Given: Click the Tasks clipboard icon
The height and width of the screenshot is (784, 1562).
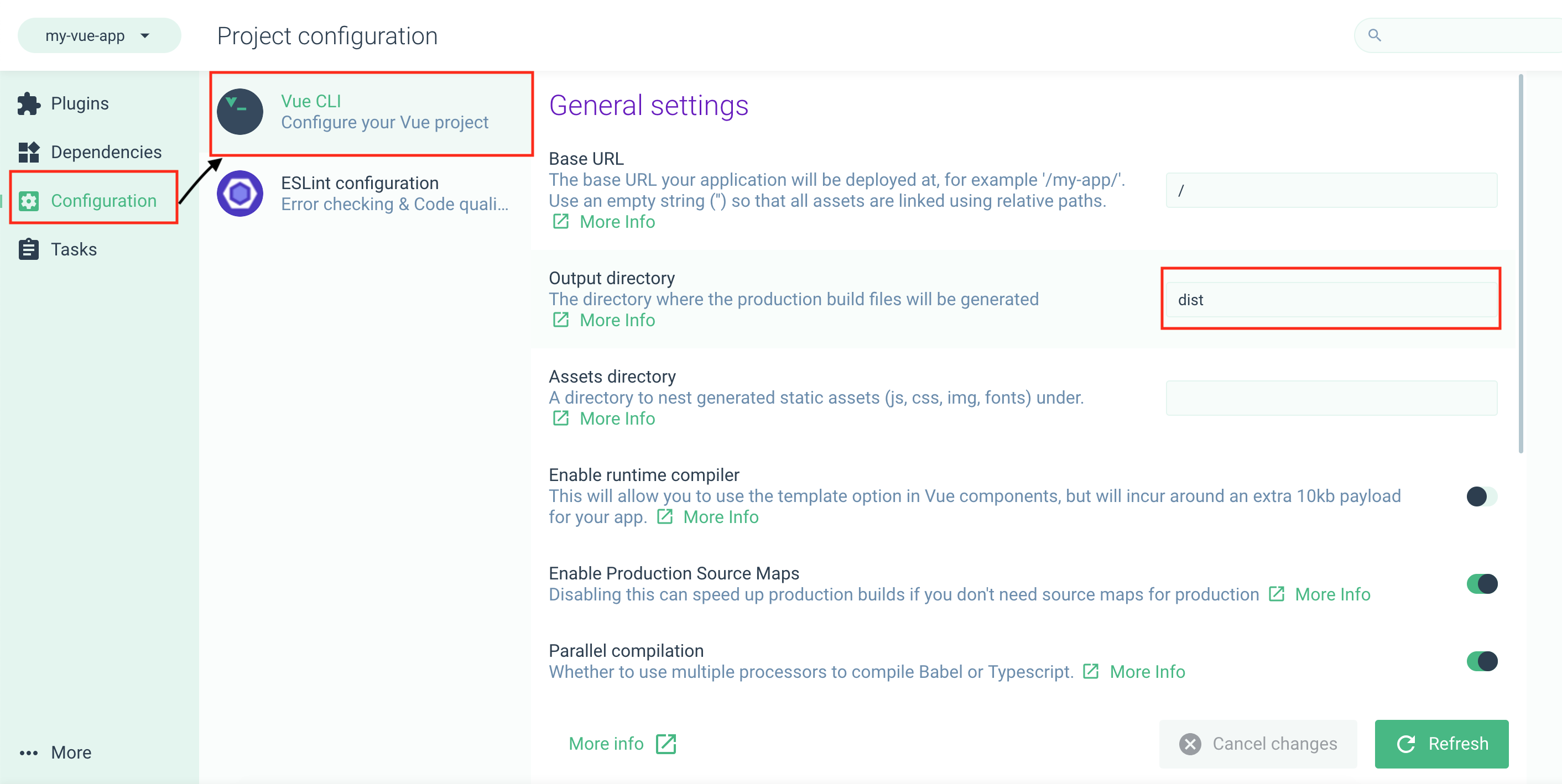Looking at the screenshot, I should point(29,249).
